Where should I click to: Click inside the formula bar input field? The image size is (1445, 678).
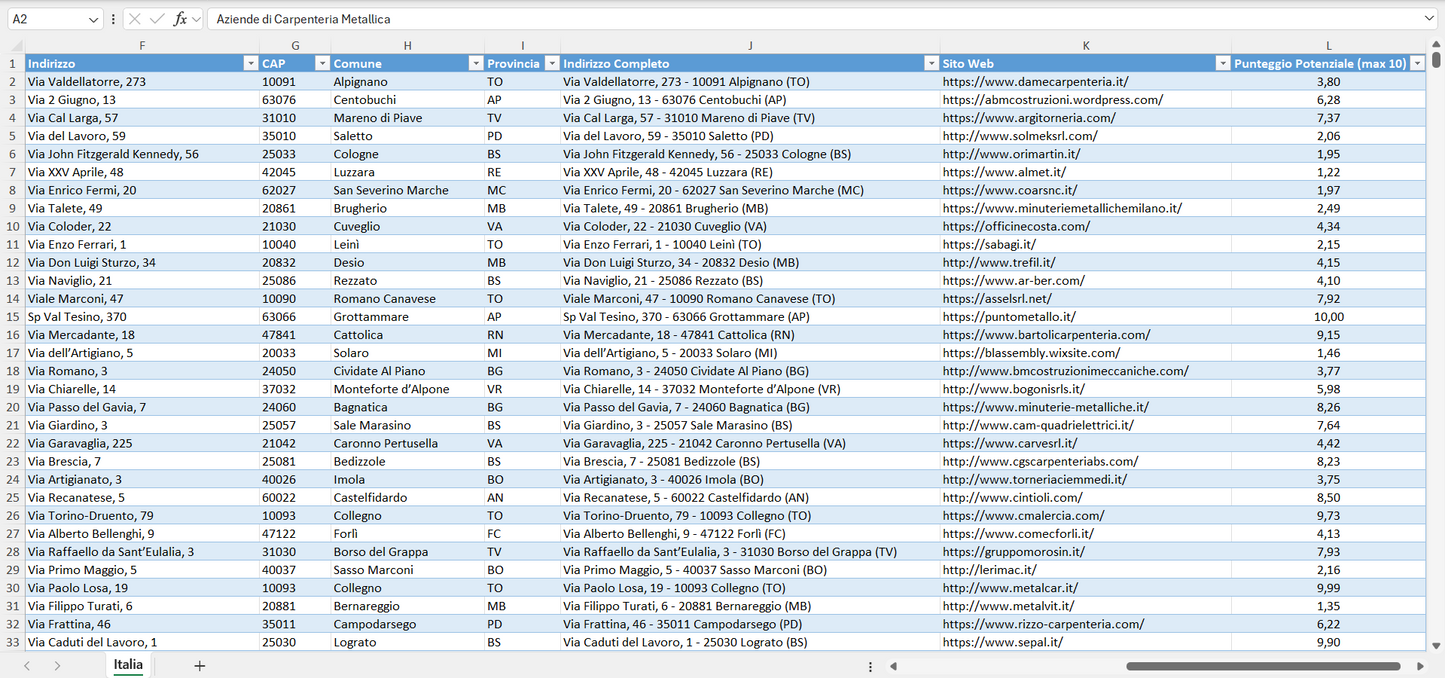[x=500, y=18]
